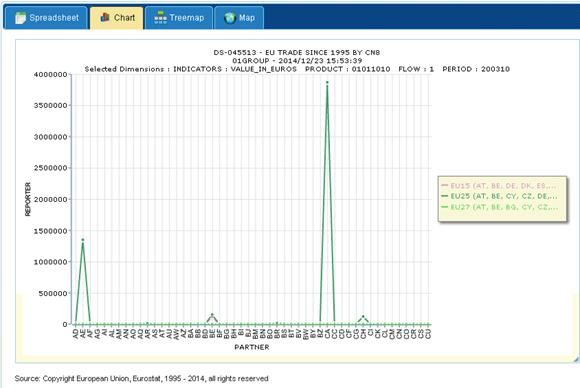
Task: Click the globe icon on Map tab
Action: (x=230, y=18)
